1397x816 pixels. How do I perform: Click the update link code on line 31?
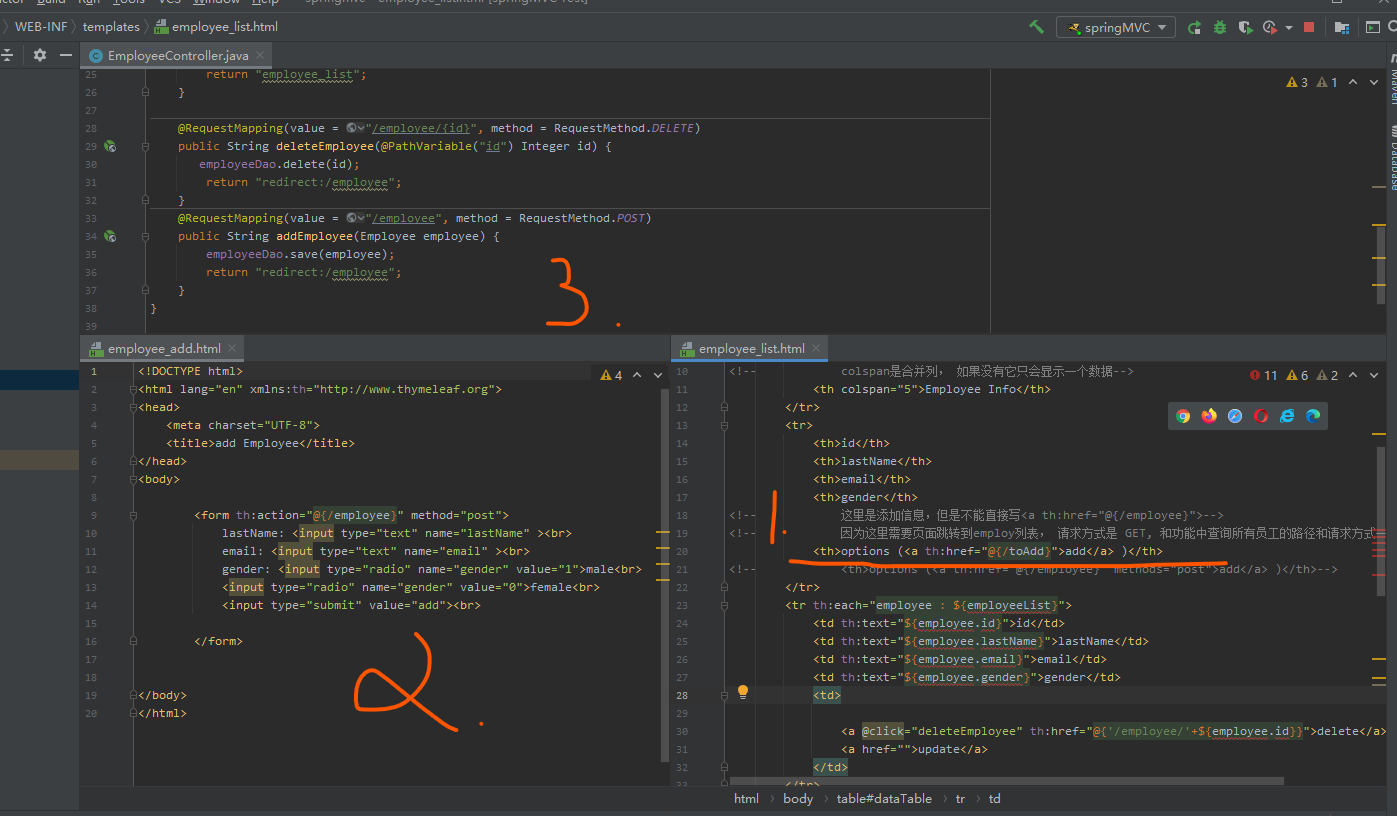pos(914,749)
